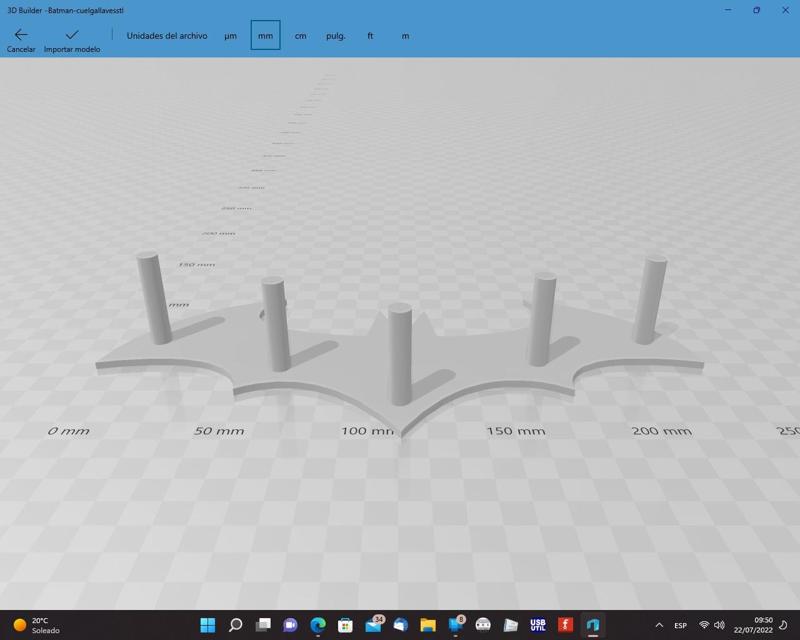
Task: Open File Explorer from taskbar
Action: click(428, 625)
